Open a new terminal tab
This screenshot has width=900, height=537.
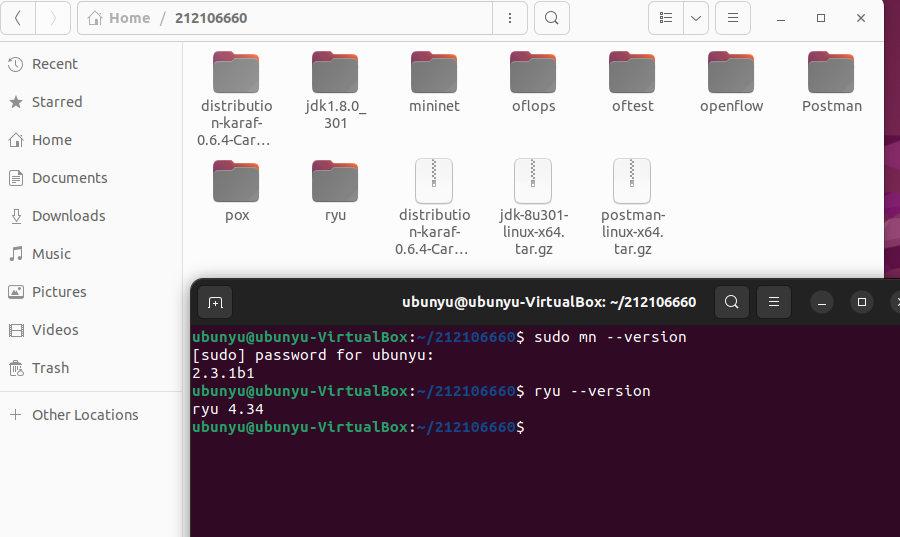pos(215,302)
